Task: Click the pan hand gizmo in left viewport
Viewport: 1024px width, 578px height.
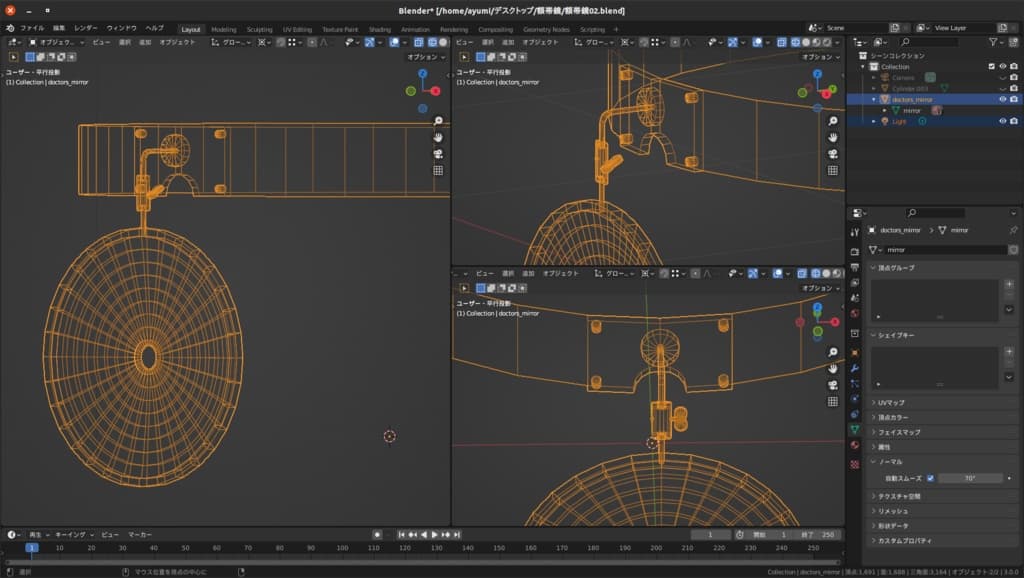Action: click(438, 137)
